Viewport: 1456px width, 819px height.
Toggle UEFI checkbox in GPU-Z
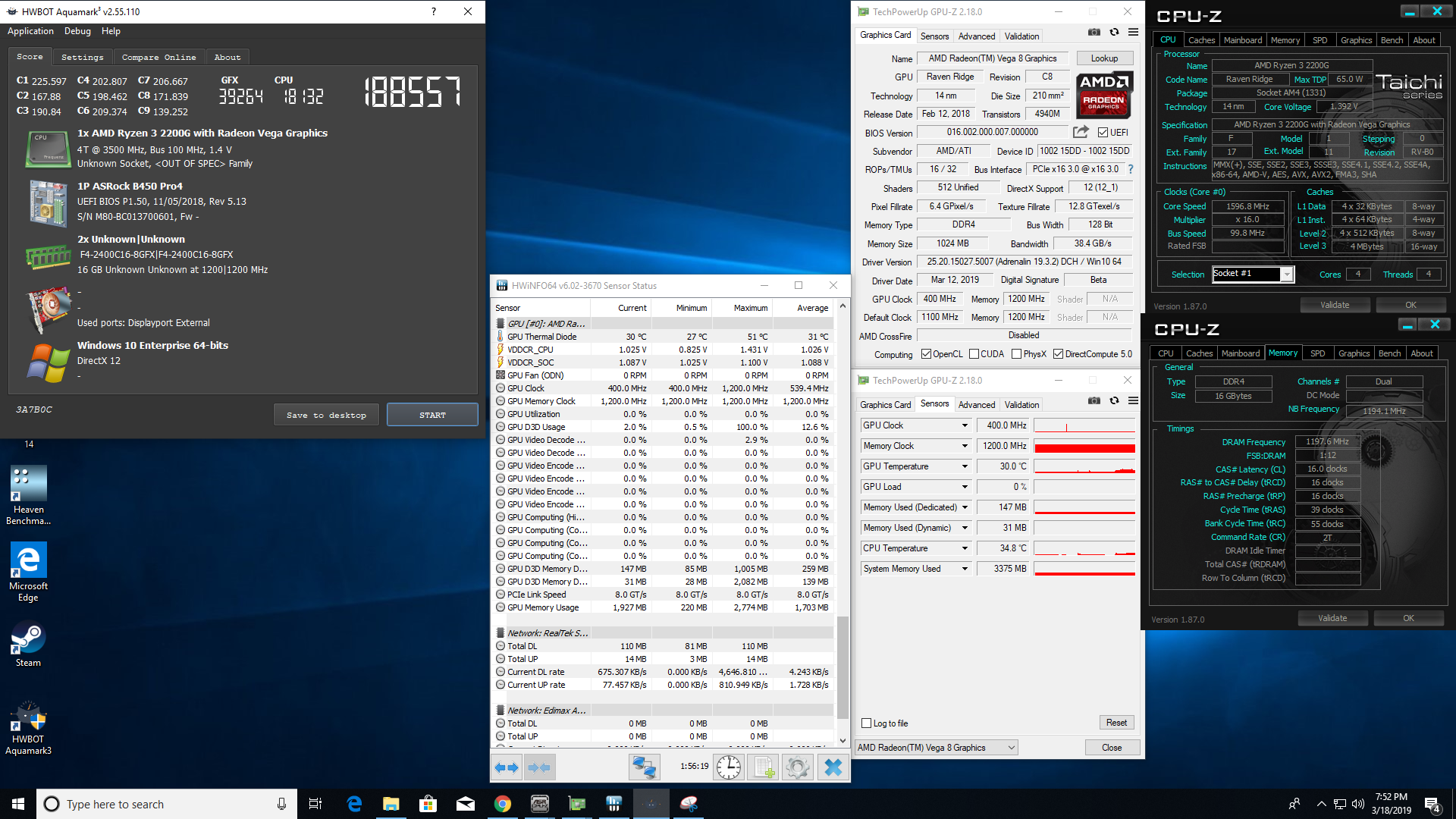coord(1103,133)
